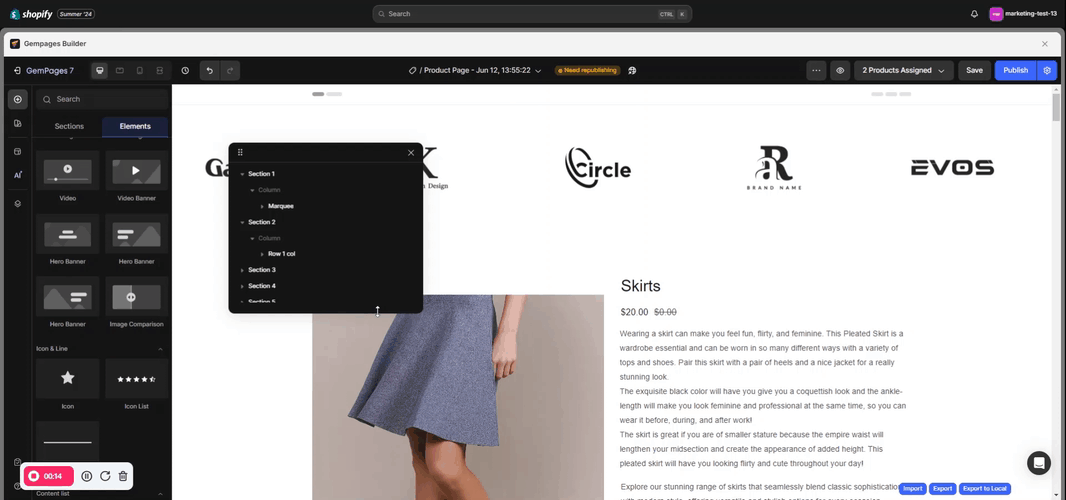Viewport: 1066px width, 500px height.
Task: Expand Section 3 in the layer tree
Action: pyautogui.click(x=242, y=270)
